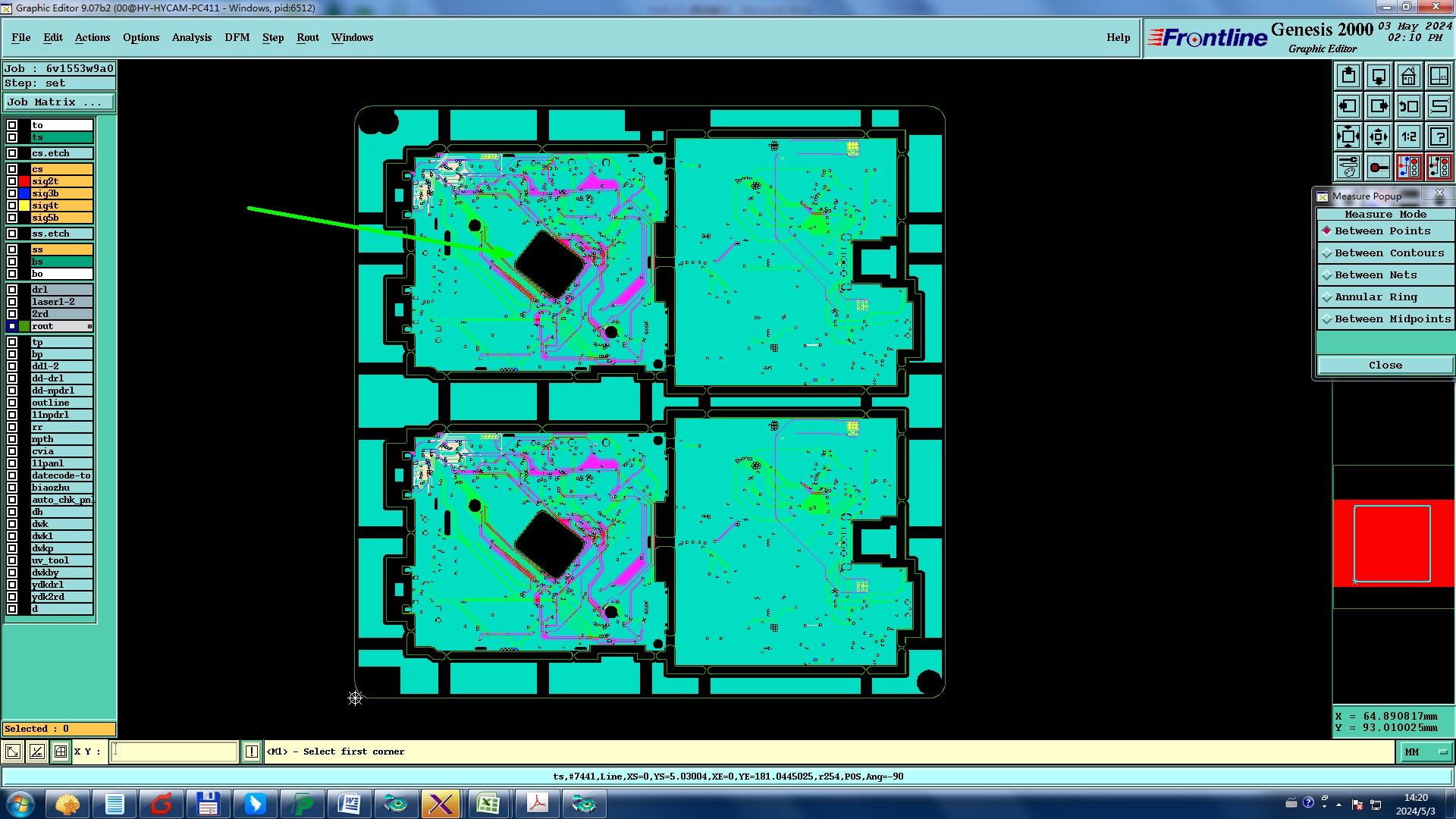Toggle checkbox for sig2t layer
Viewport: 1456px width, 819px height.
(12, 181)
